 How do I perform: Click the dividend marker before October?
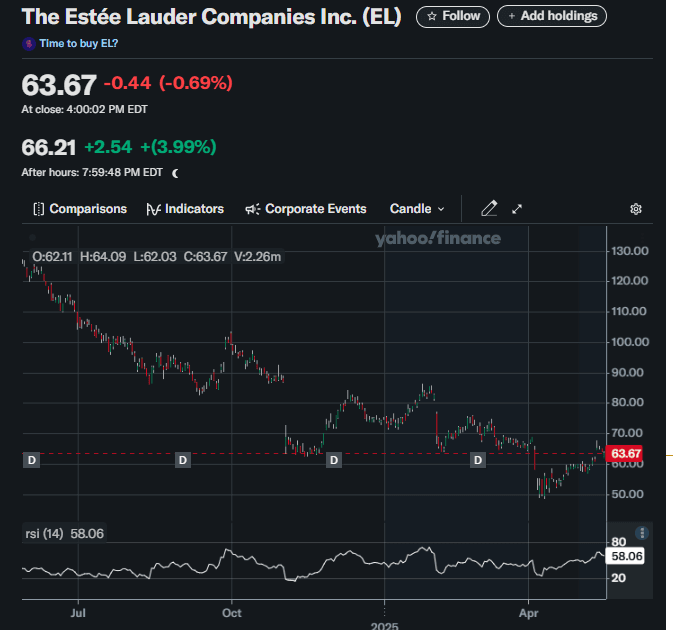point(182,460)
